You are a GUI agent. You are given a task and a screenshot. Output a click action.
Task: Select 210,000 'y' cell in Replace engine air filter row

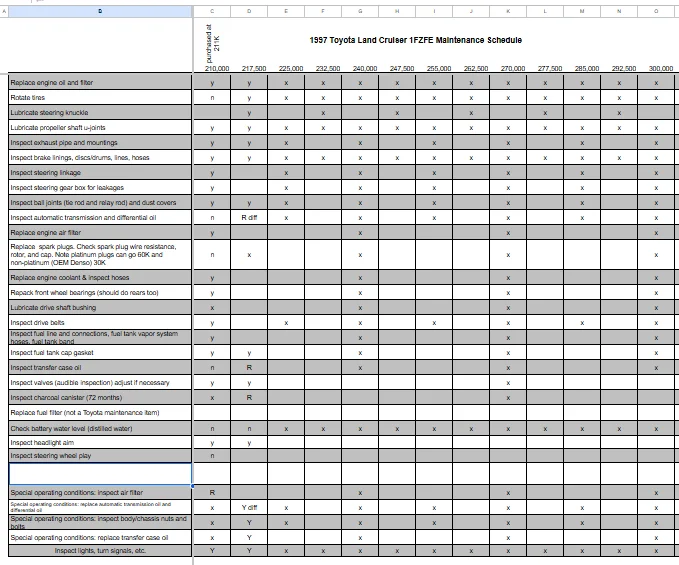212,232
